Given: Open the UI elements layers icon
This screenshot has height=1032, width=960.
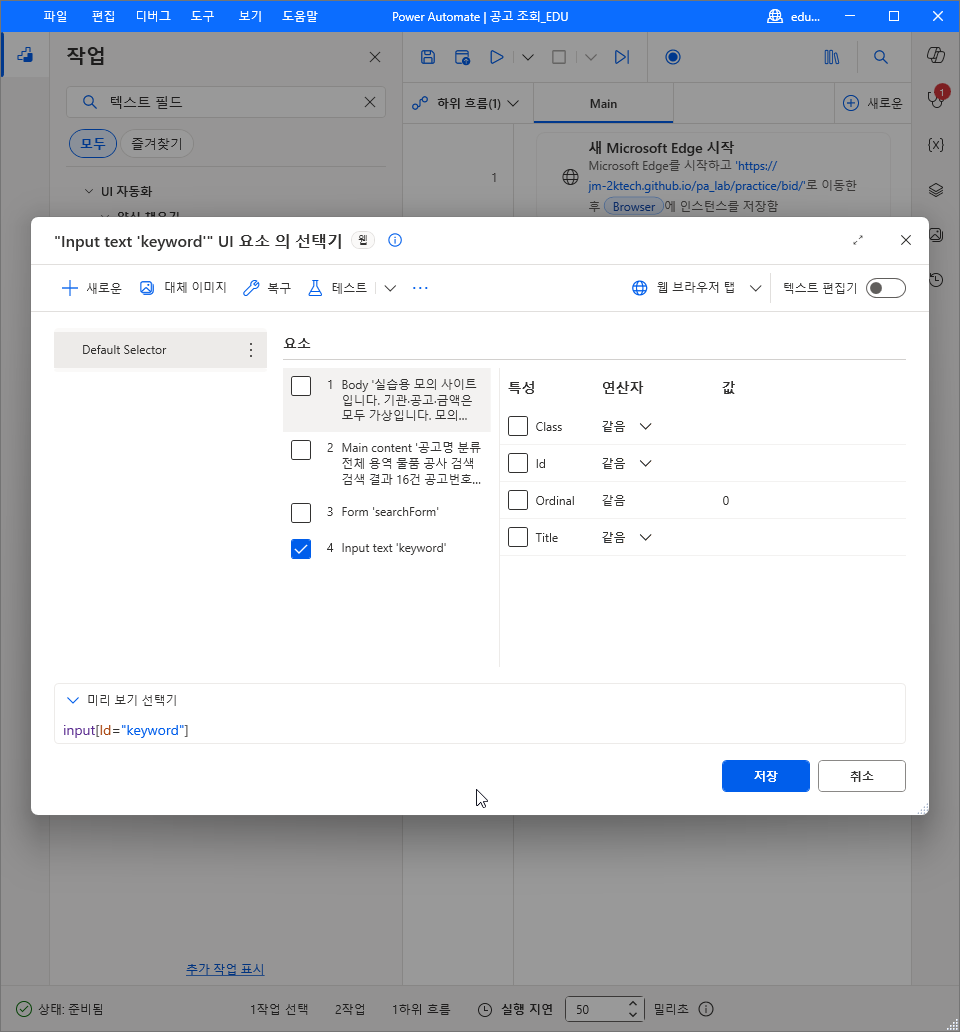Looking at the screenshot, I should point(936,190).
